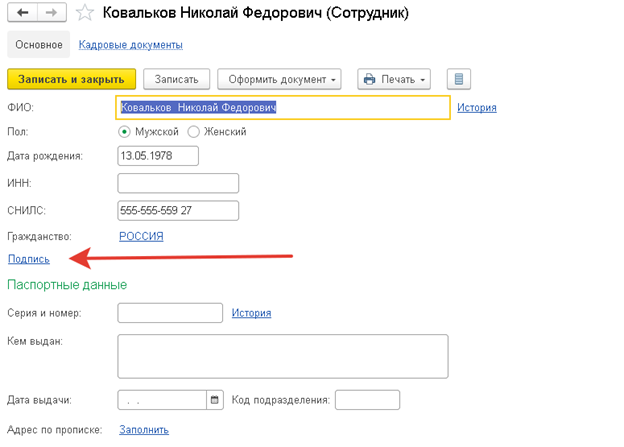
Task: Click the Код подразделения input field
Action: (x=367, y=400)
